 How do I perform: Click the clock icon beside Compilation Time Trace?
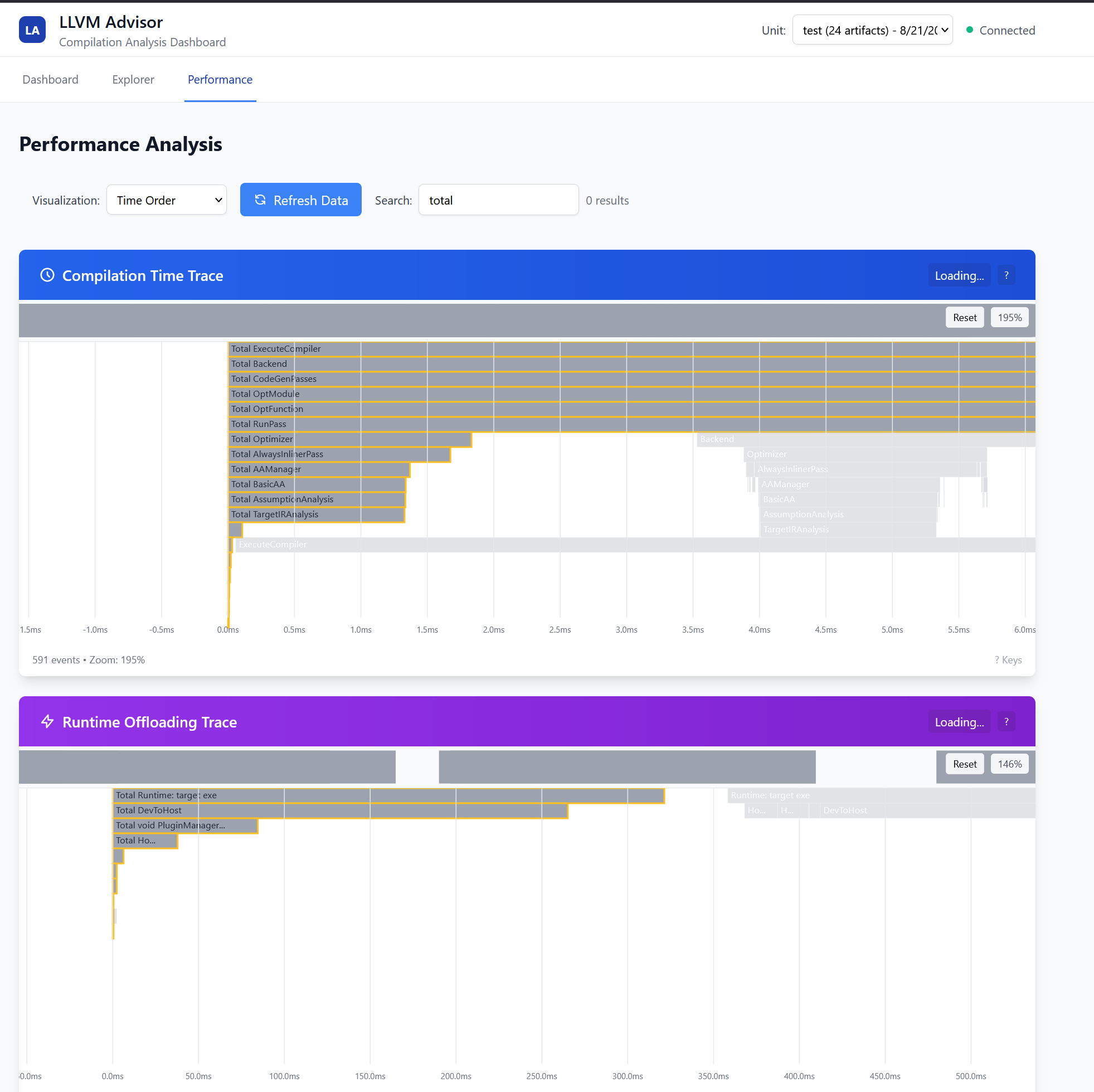[47, 275]
